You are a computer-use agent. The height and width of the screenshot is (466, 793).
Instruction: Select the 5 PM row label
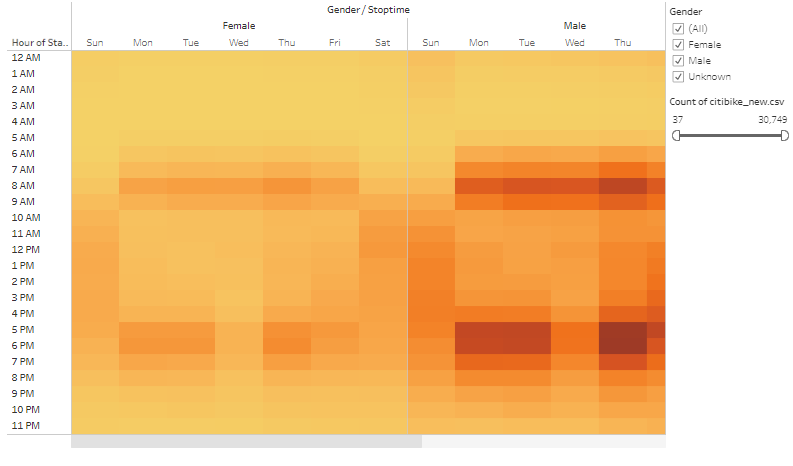point(23,330)
